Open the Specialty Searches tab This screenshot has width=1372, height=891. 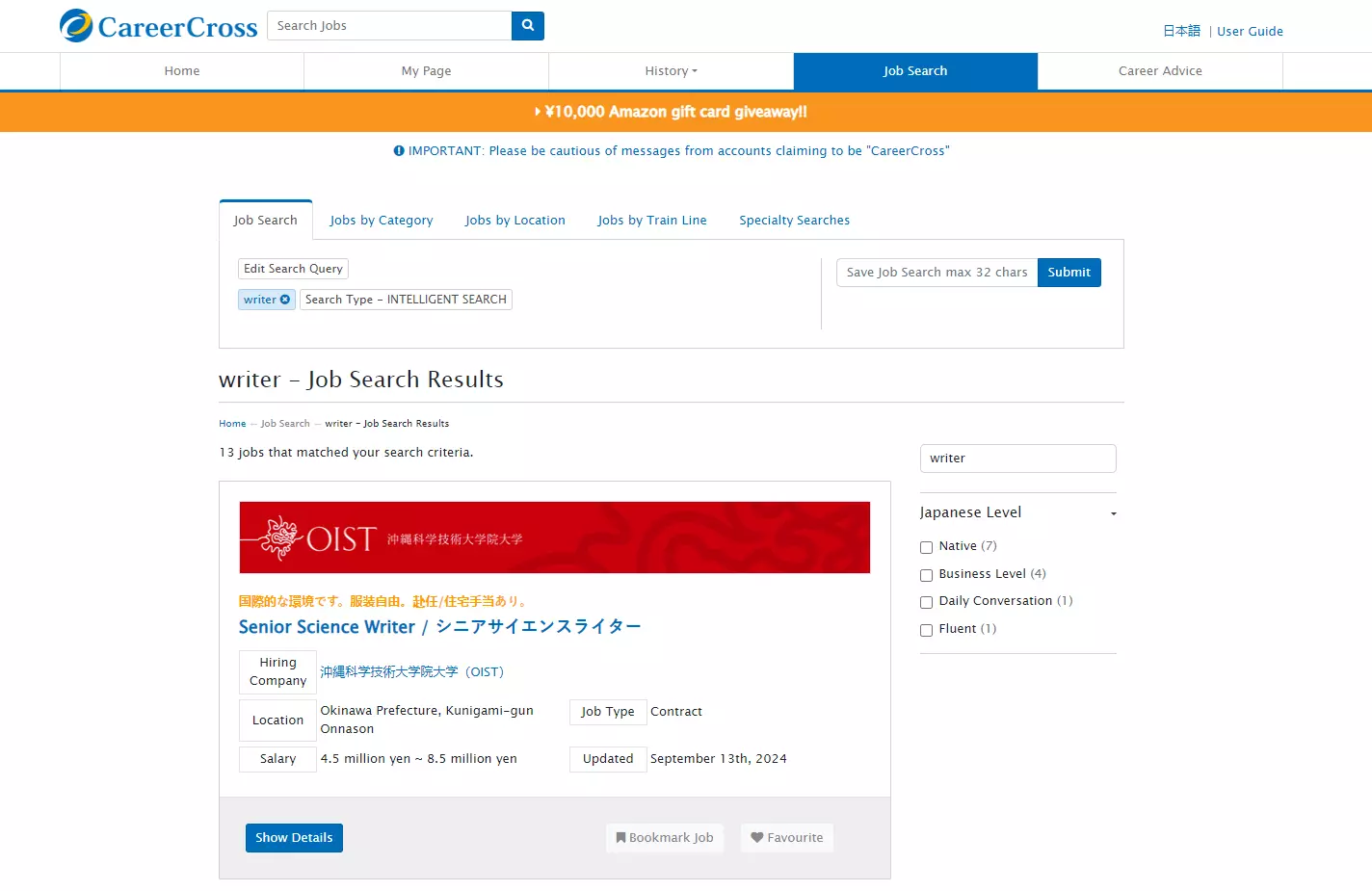coord(795,221)
